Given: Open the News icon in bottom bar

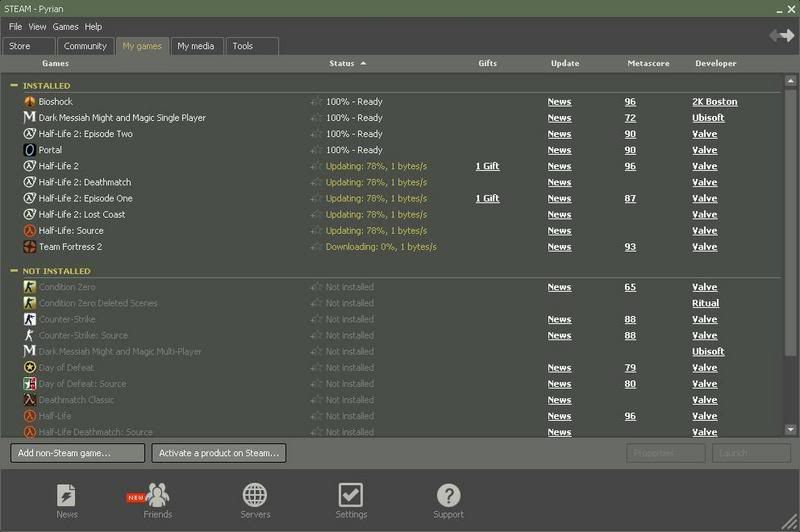Looking at the screenshot, I should point(66,496).
